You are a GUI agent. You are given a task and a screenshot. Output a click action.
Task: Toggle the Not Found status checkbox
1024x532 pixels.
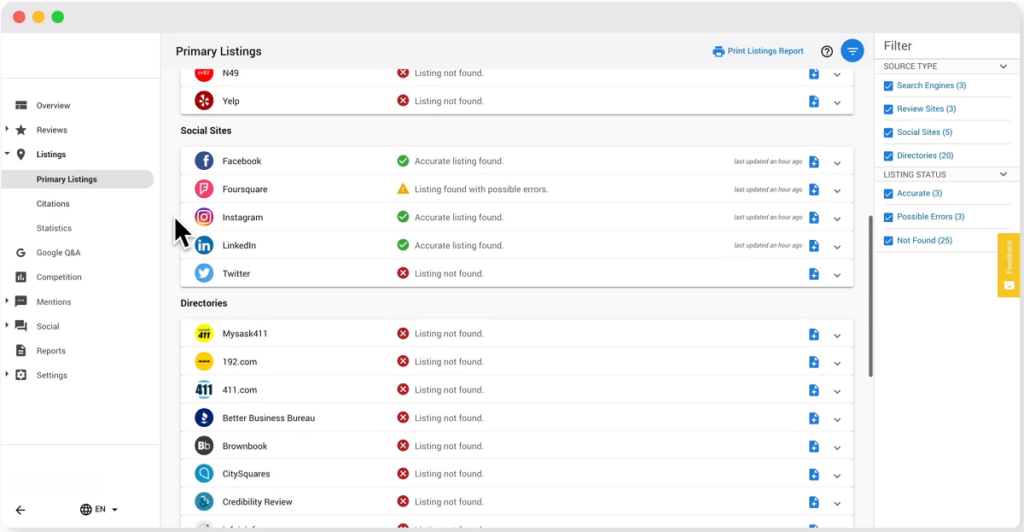click(x=889, y=240)
